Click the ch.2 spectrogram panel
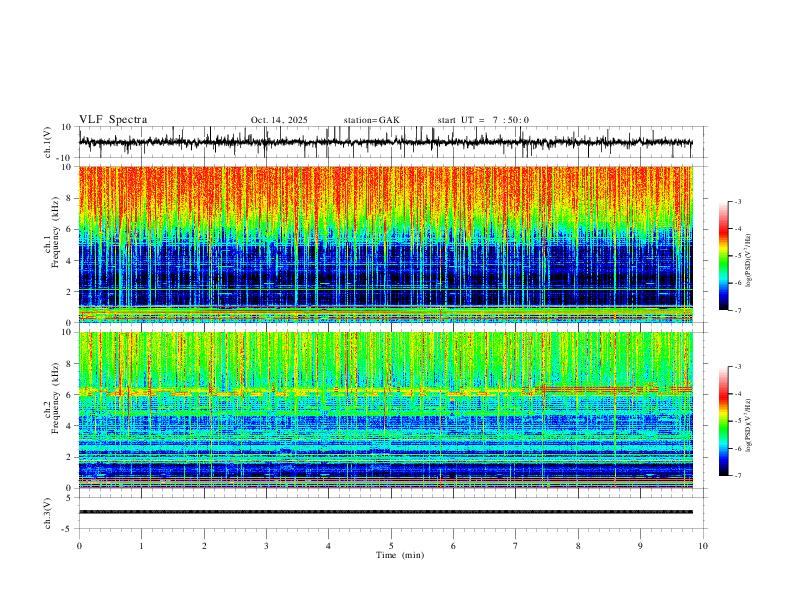This screenshot has width=792, height=612. pos(385,410)
